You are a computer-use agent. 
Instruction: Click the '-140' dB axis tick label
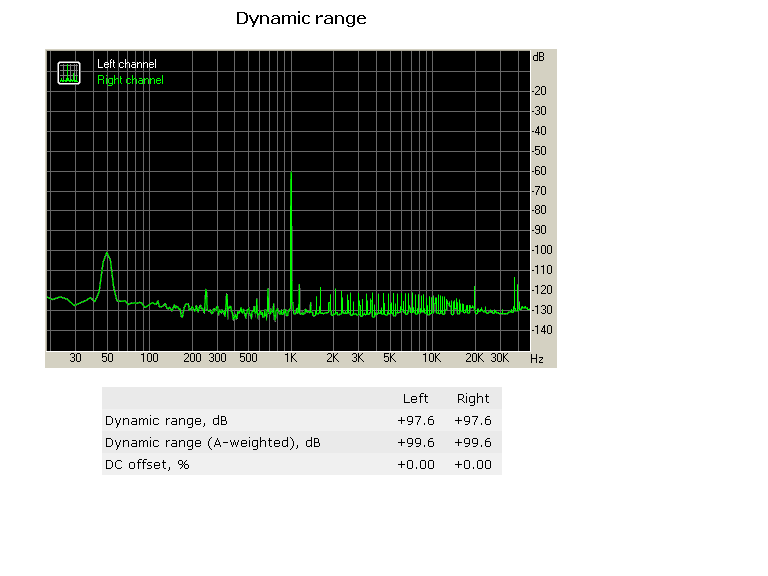coord(542,330)
